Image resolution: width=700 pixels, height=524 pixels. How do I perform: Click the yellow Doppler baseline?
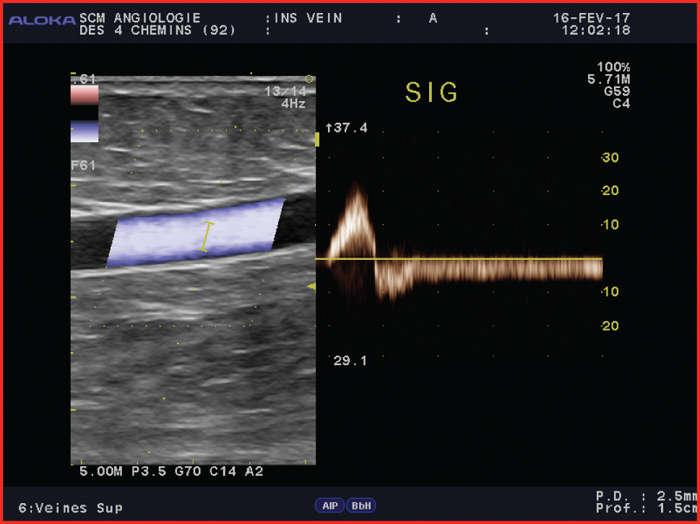point(458,258)
